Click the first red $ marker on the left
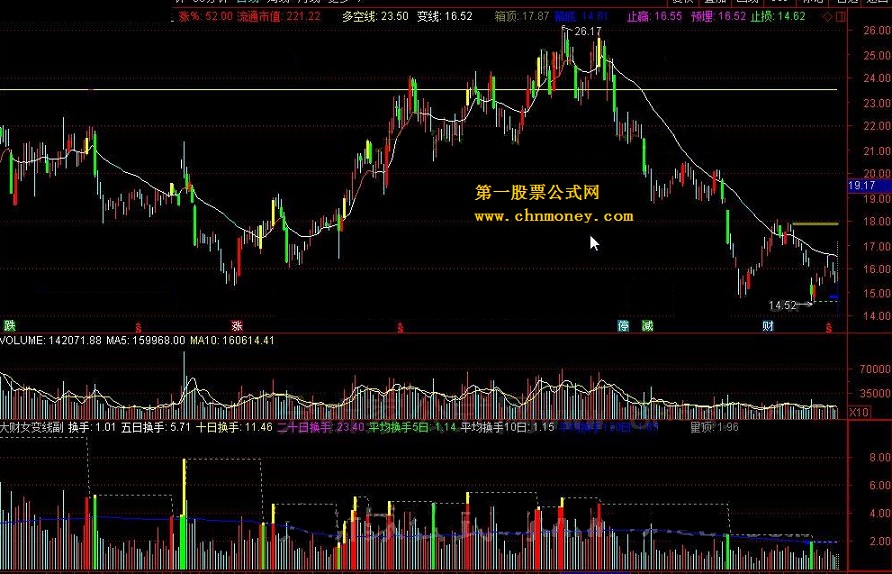 click(x=138, y=328)
